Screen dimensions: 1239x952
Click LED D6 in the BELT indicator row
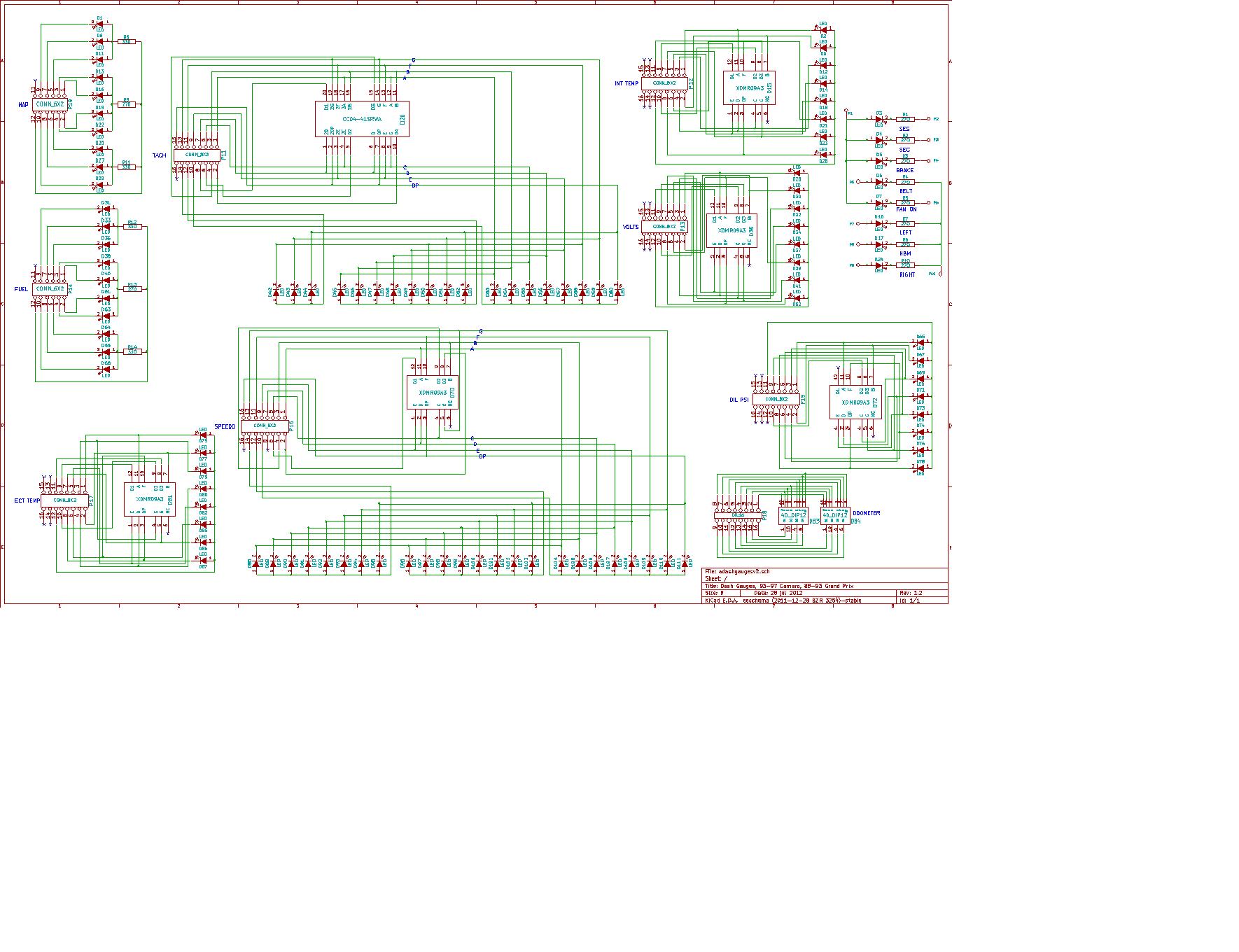coord(879,182)
